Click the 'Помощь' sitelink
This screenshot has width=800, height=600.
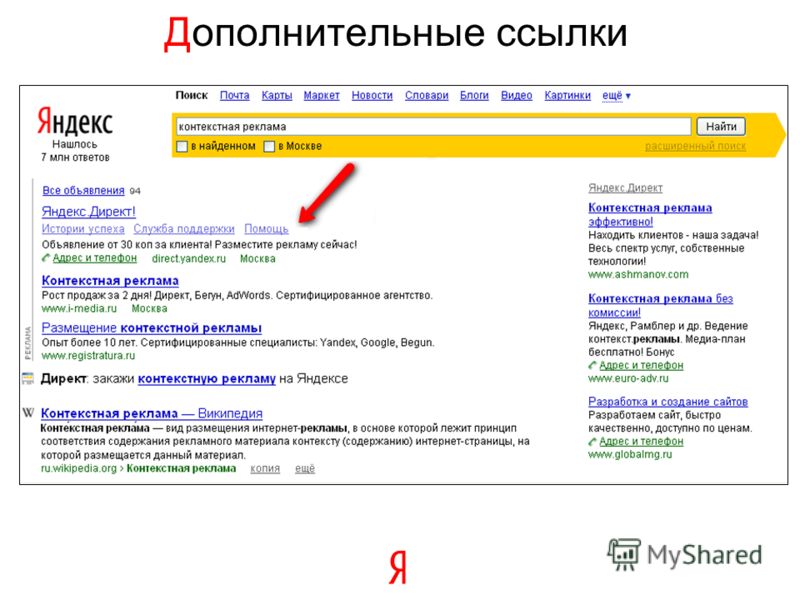[x=266, y=229]
